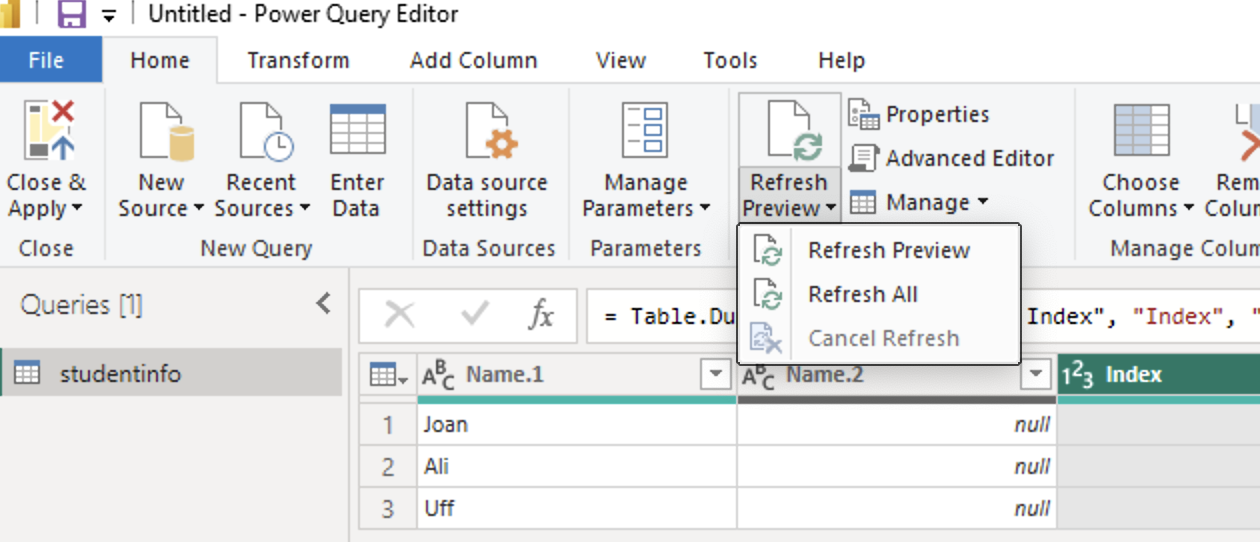Expand the Manage Parameters dropdown
Viewport: 1260px width, 542px height.
[704, 209]
